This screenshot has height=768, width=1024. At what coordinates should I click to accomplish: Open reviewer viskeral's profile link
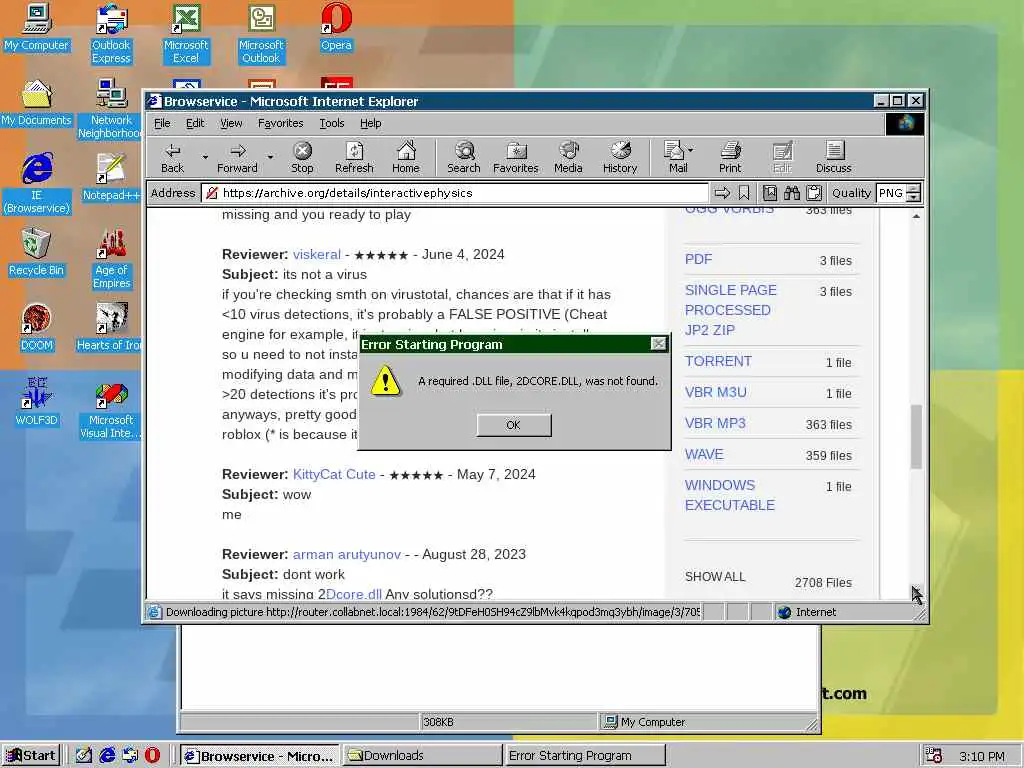pyautogui.click(x=317, y=254)
